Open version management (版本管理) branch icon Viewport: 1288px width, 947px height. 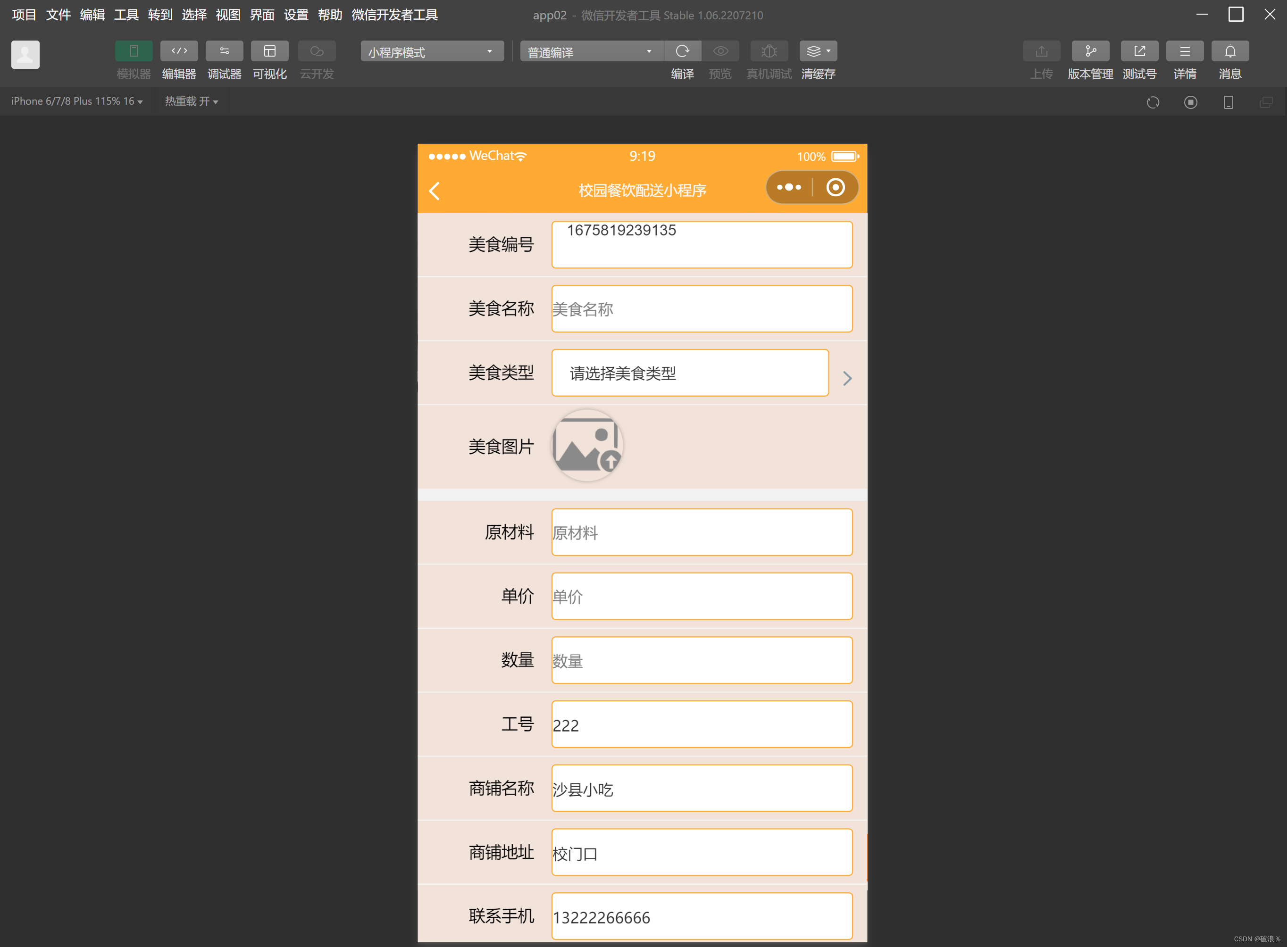click(1090, 51)
